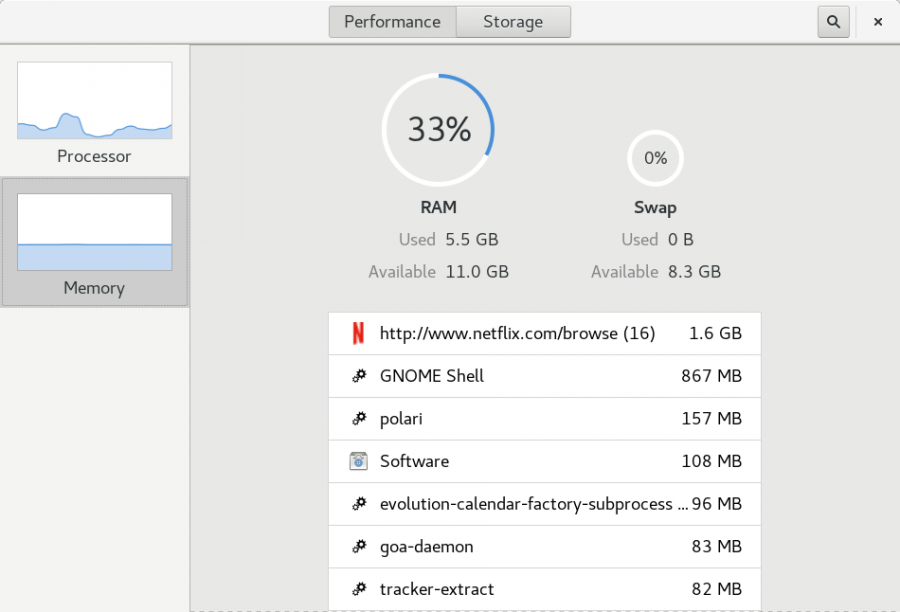
Task: Select the Memory section in the sidebar
Action: 93,242
